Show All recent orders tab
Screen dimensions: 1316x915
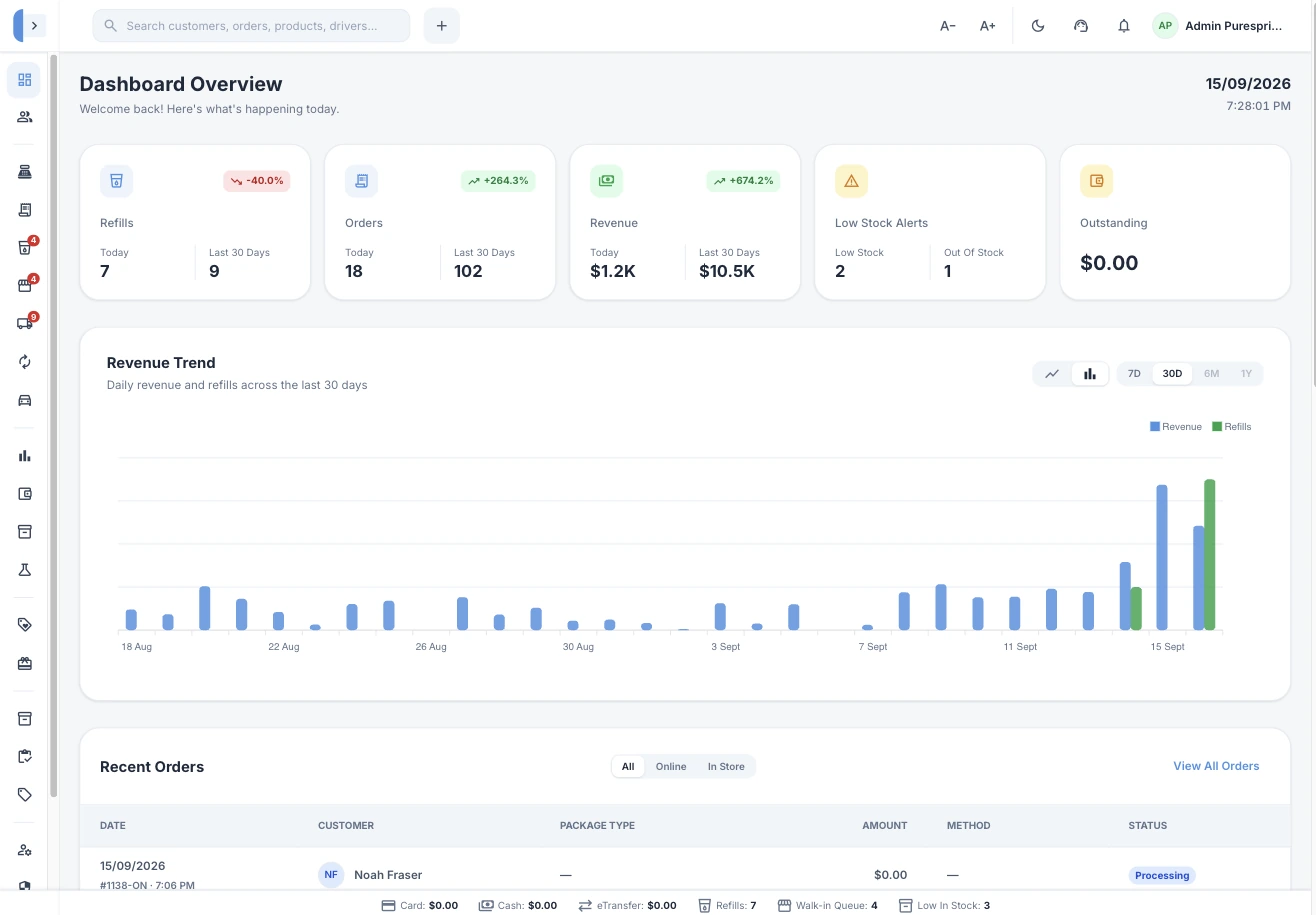[x=628, y=767]
